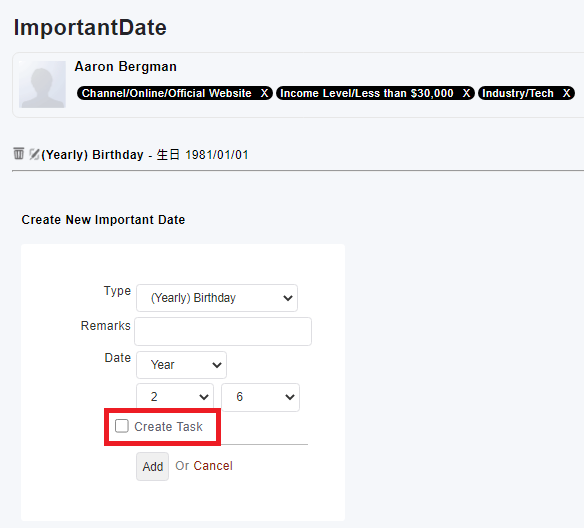Open the Aaron Bergman contact name
Screen dimensions: 584x528
(126, 67)
